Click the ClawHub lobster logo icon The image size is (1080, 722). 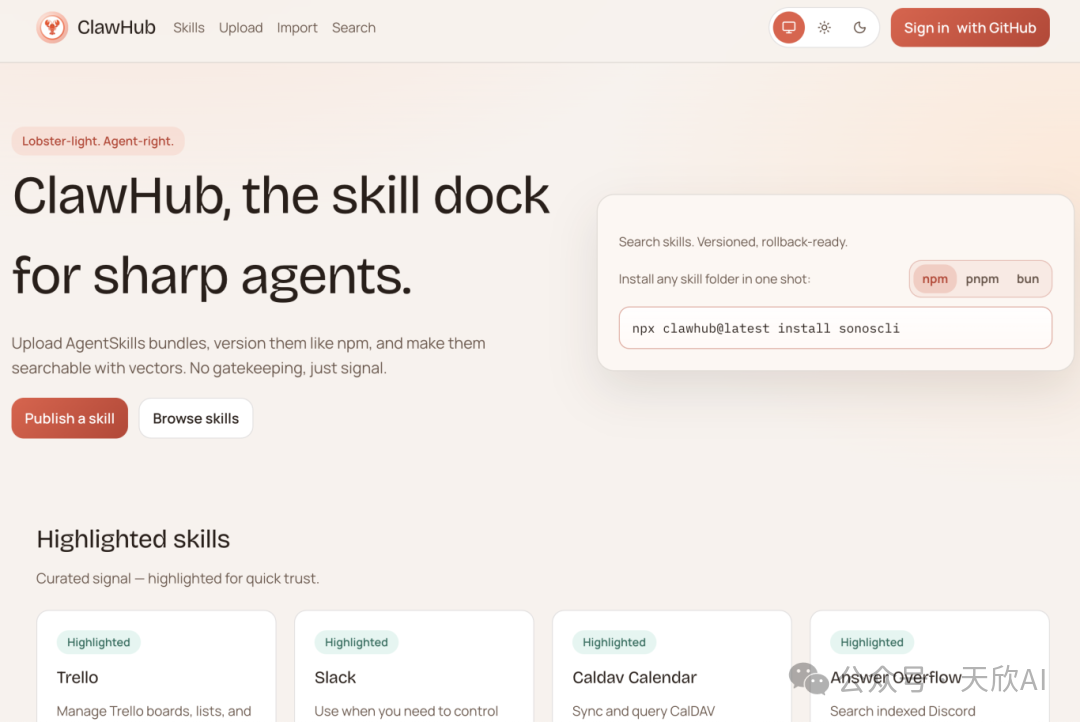(52, 28)
